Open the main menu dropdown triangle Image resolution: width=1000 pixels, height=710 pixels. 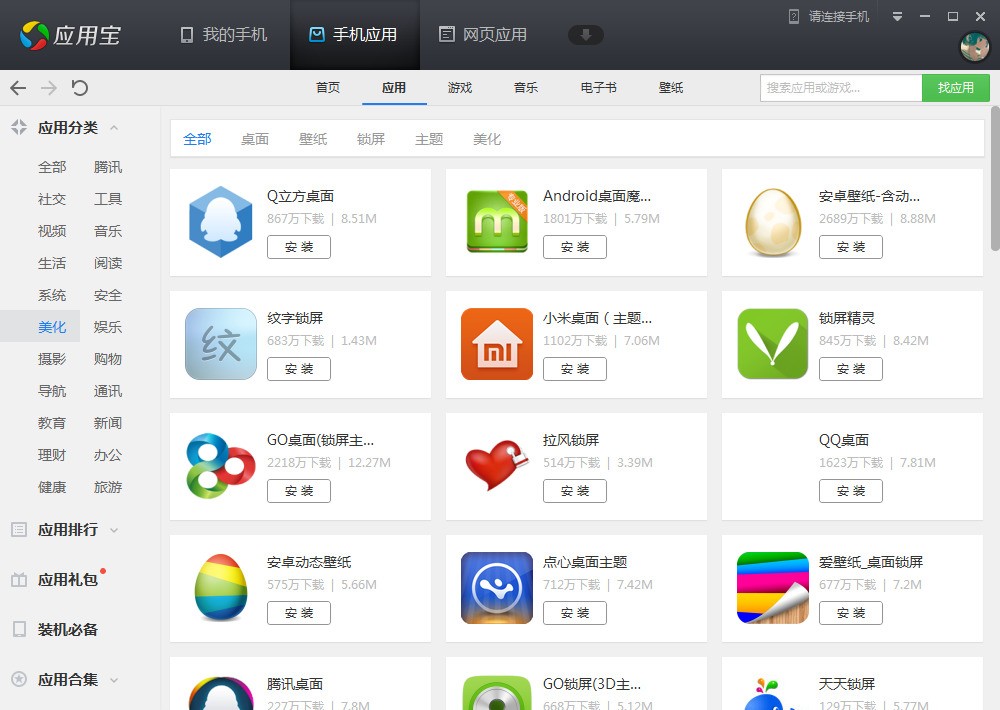point(897,17)
